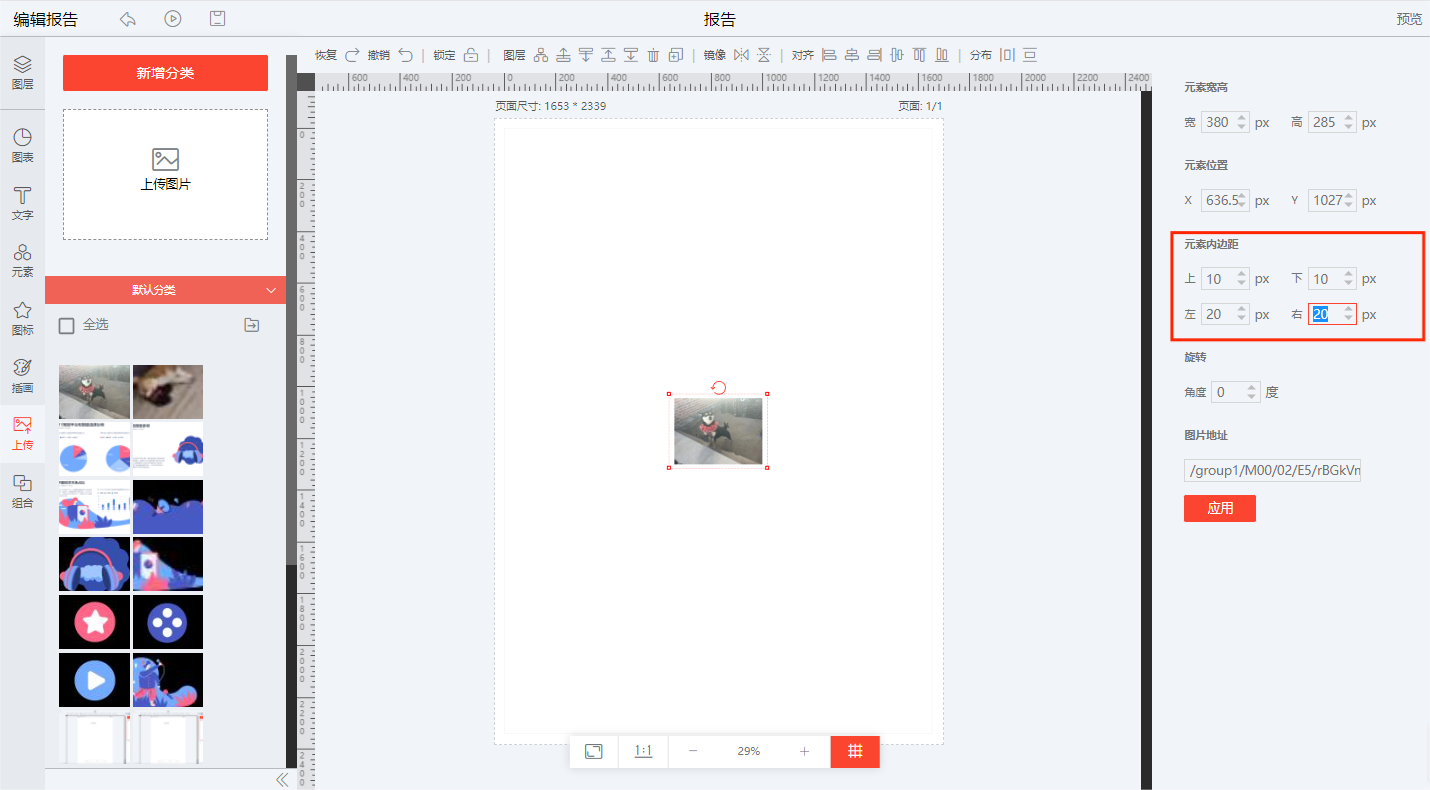Image resolution: width=1430 pixels, height=790 pixels.
Task: Click the 新增分类 button
Action: [165, 73]
